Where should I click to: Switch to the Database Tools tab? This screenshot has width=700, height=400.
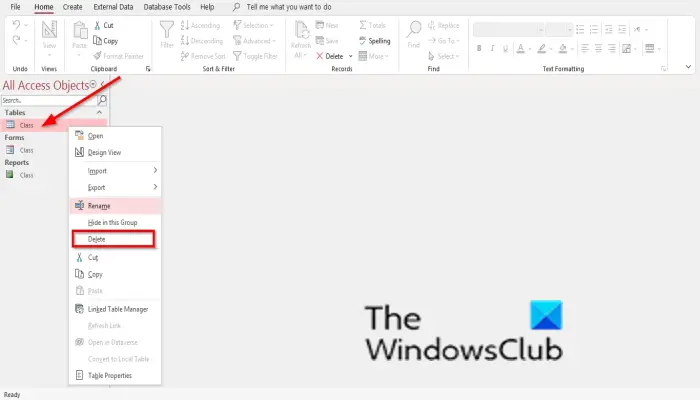tap(167, 7)
